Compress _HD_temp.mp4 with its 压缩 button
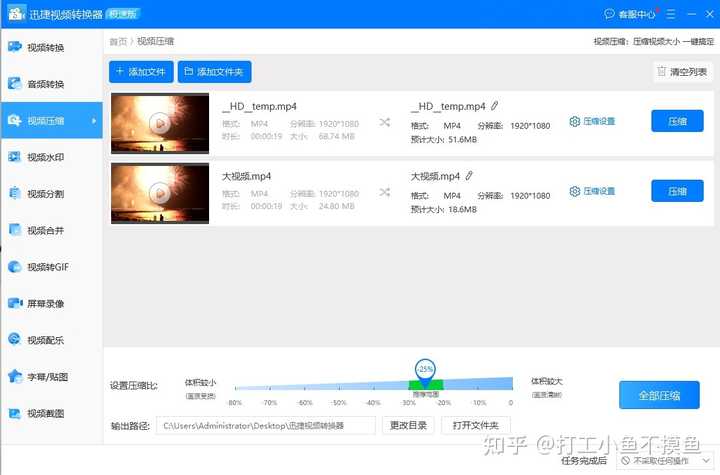Screen dimensions: 720x475 point(677,121)
